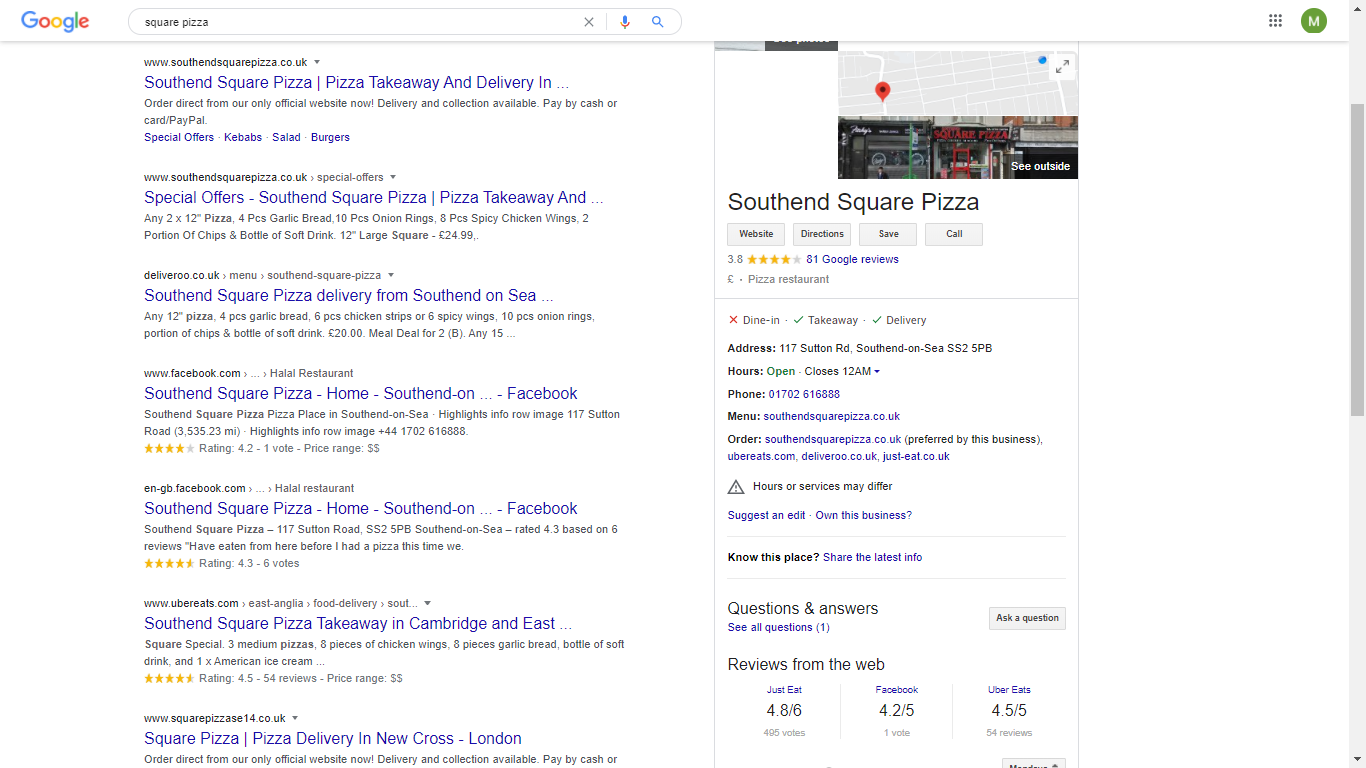The width and height of the screenshot is (1366, 768).
Task: Click the Website button
Action: [x=756, y=234]
